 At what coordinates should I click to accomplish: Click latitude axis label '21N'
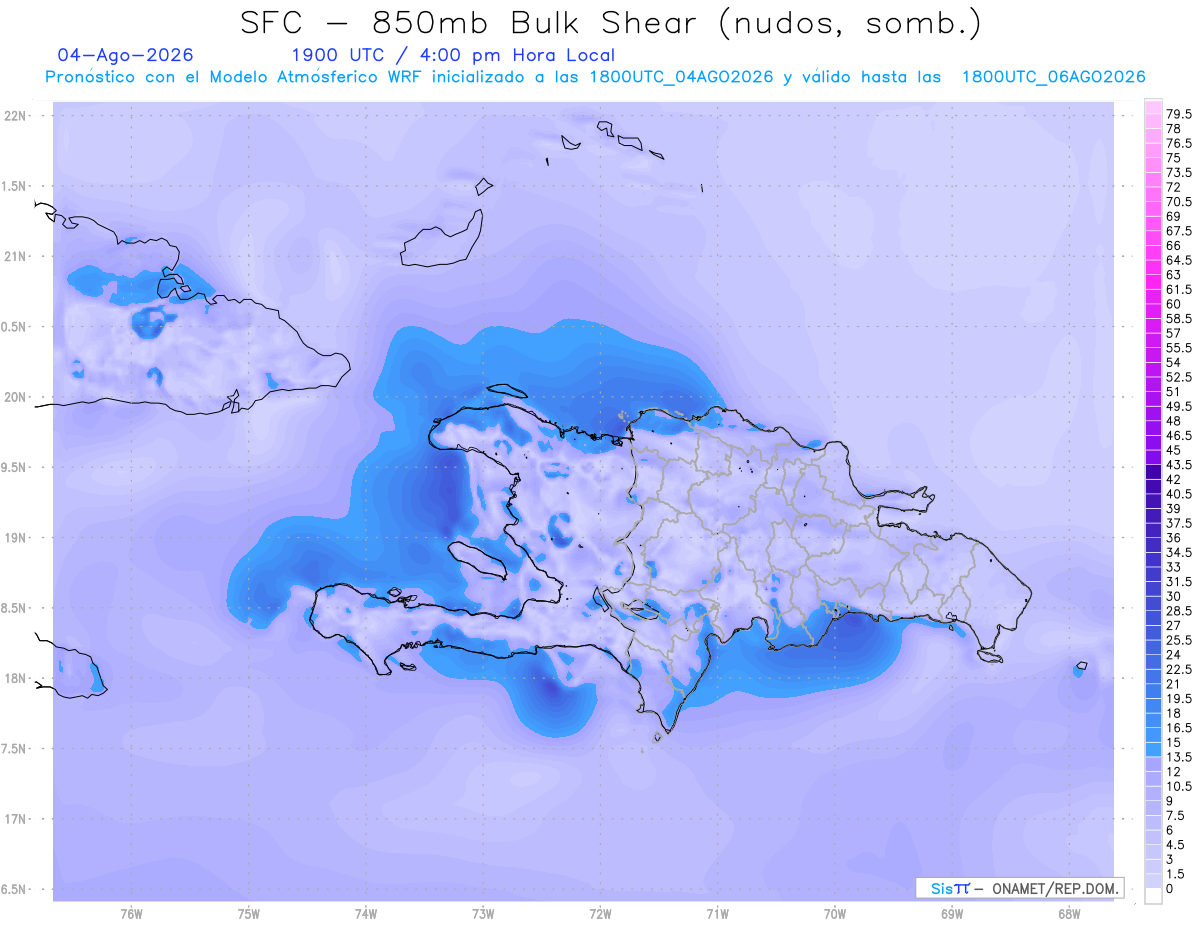15,256
